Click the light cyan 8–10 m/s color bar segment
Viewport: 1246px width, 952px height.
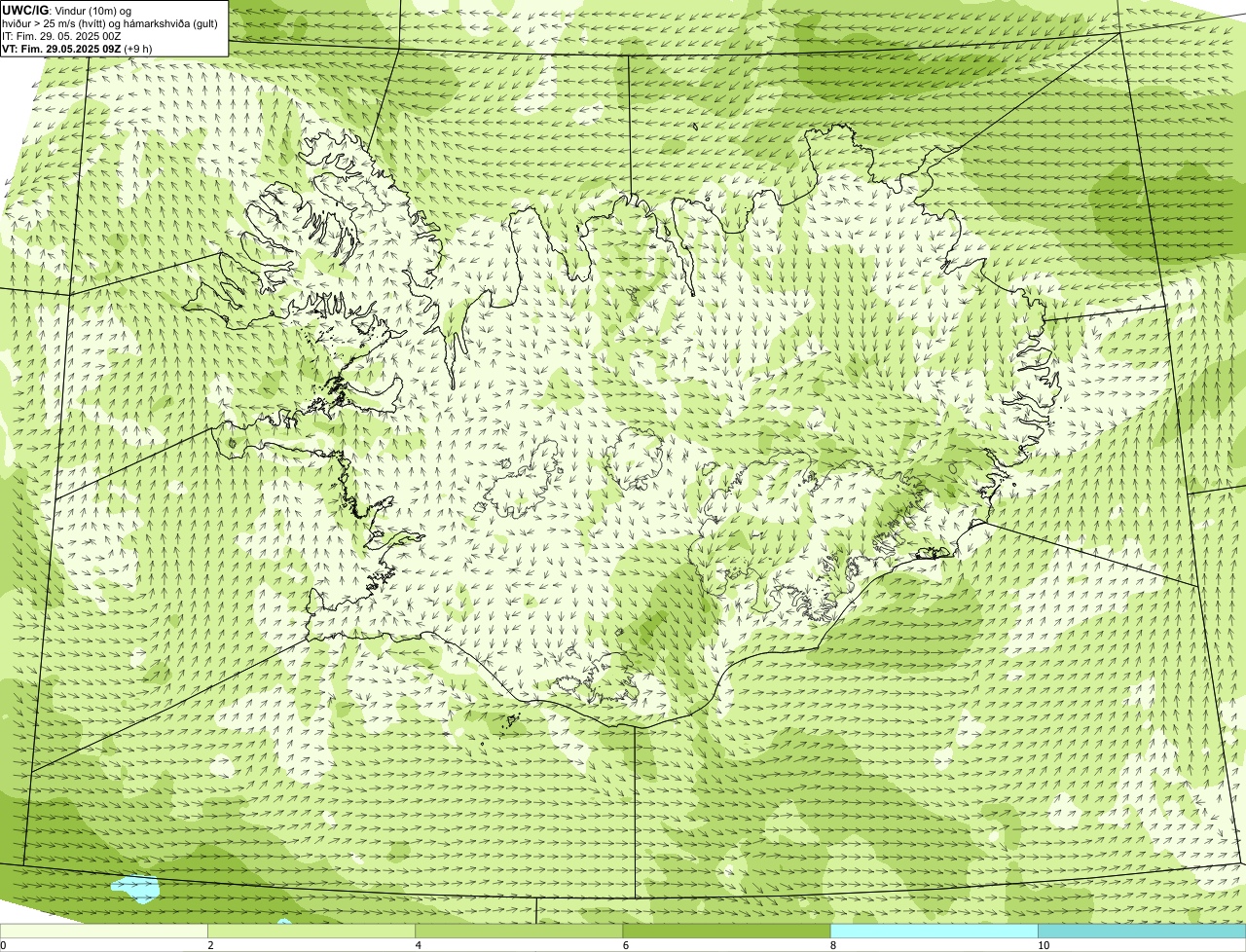(934, 932)
